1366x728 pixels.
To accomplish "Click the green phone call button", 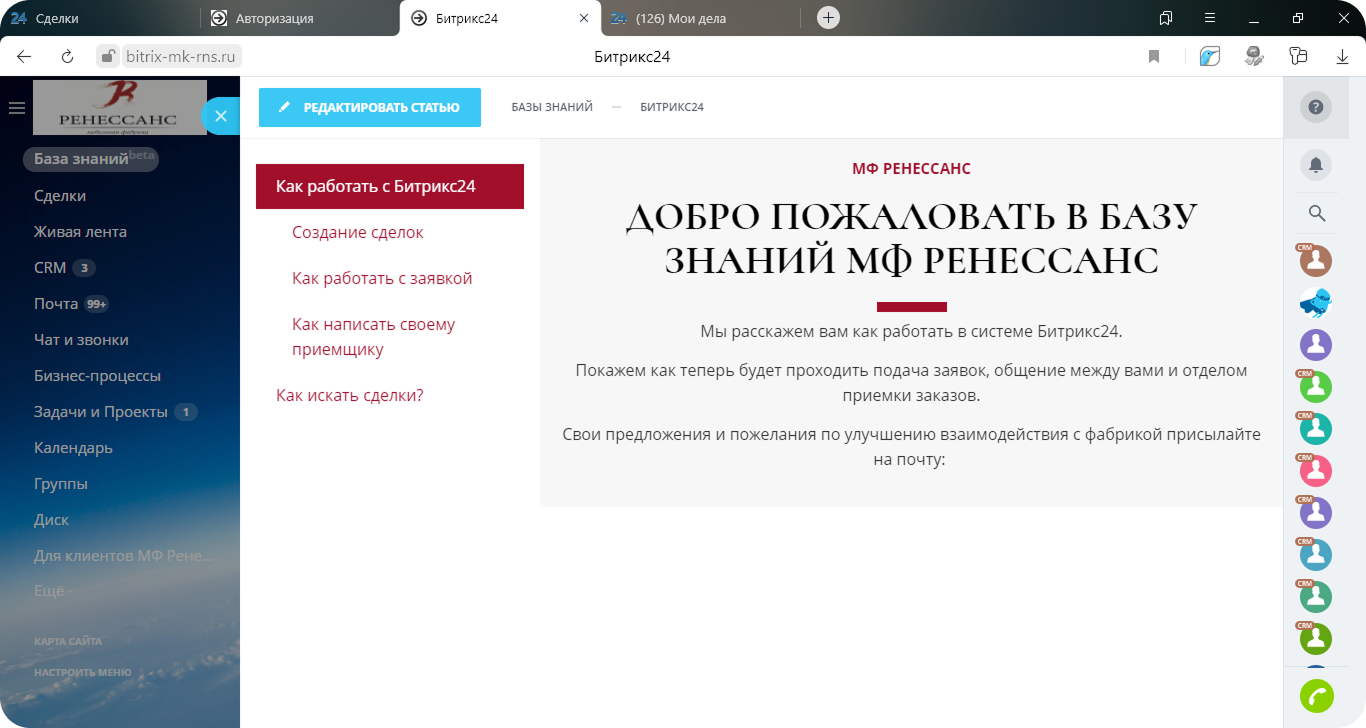I will pyautogui.click(x=1317, y=696).
